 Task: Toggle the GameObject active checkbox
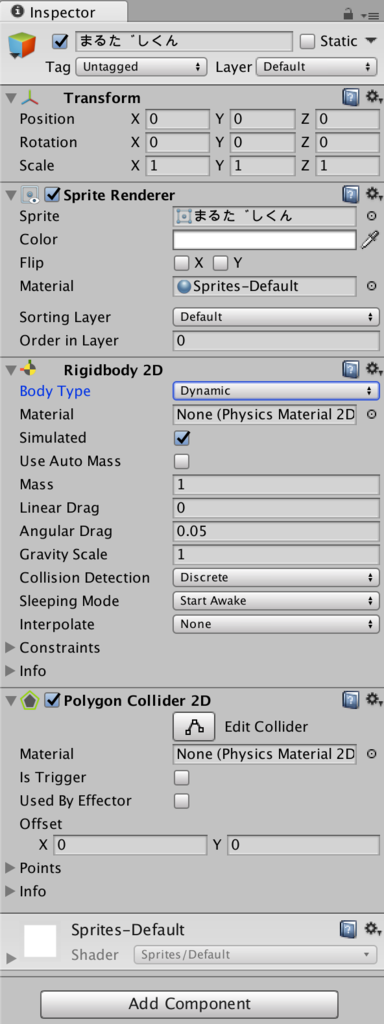click(x=60, y=42)
